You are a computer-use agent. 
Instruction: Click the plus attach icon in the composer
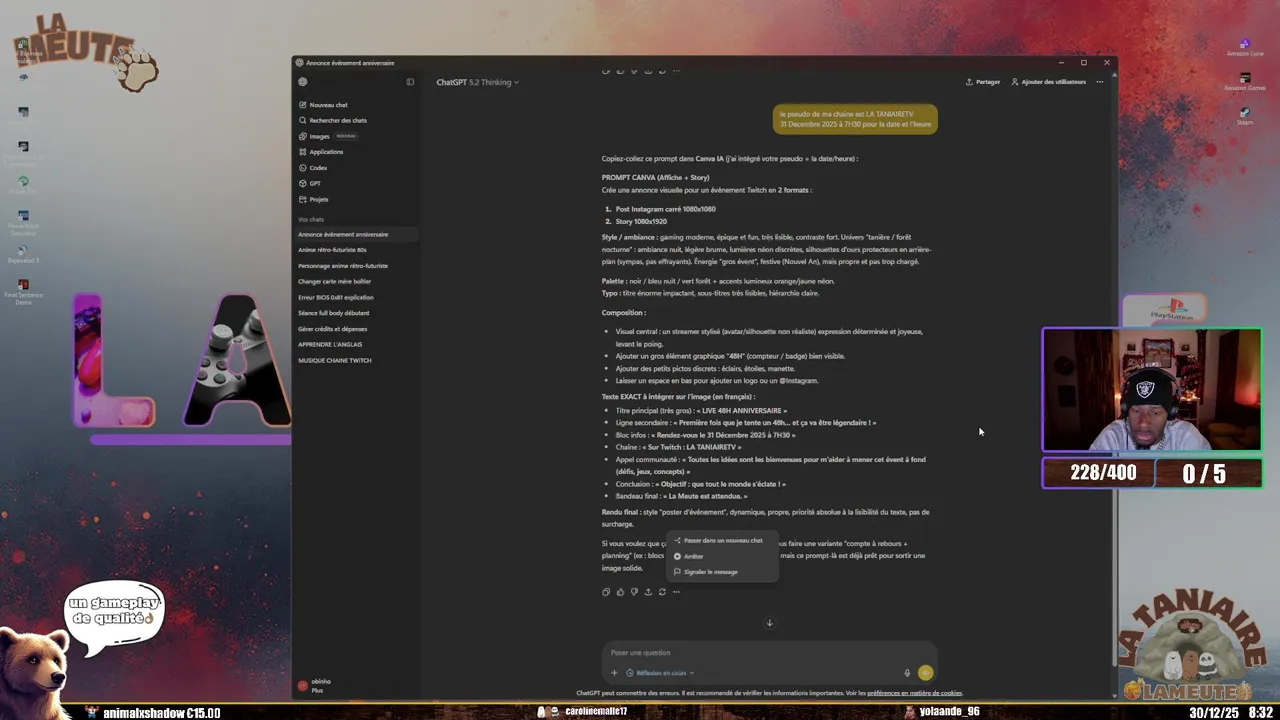(x=614, y=673)
